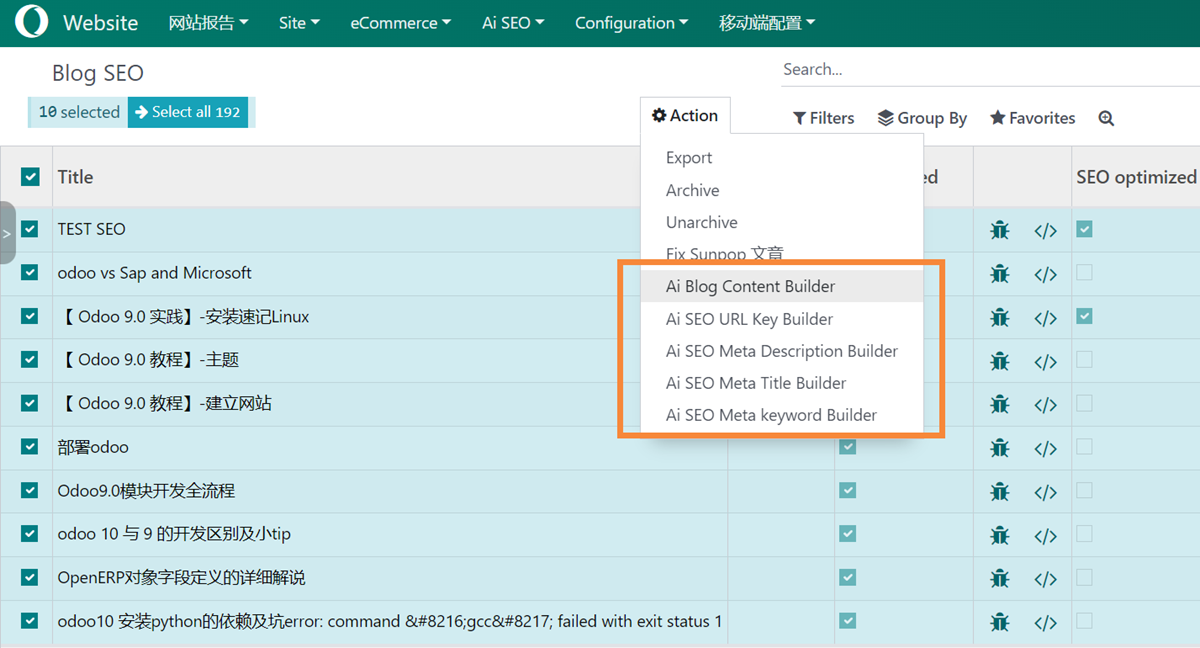
Task: Open the Ai SEO dropdown menu
Action: point(513,23)
